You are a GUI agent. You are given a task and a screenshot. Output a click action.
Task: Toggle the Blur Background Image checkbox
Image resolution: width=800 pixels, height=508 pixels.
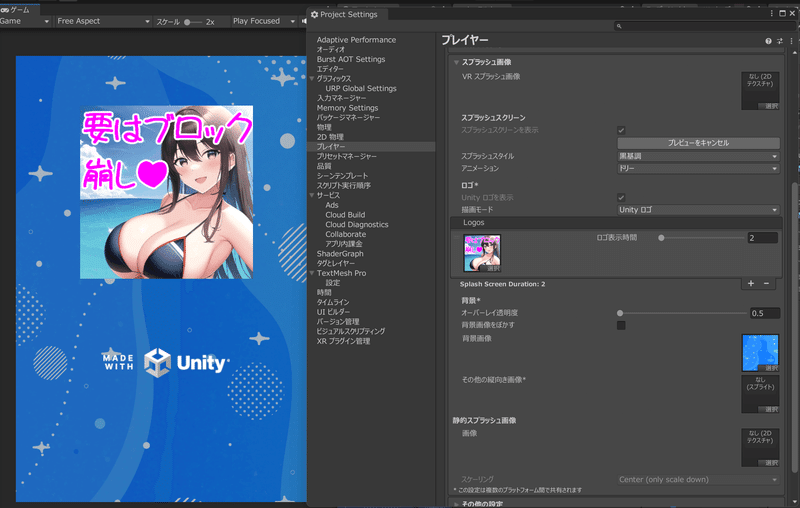coord(621,325)
